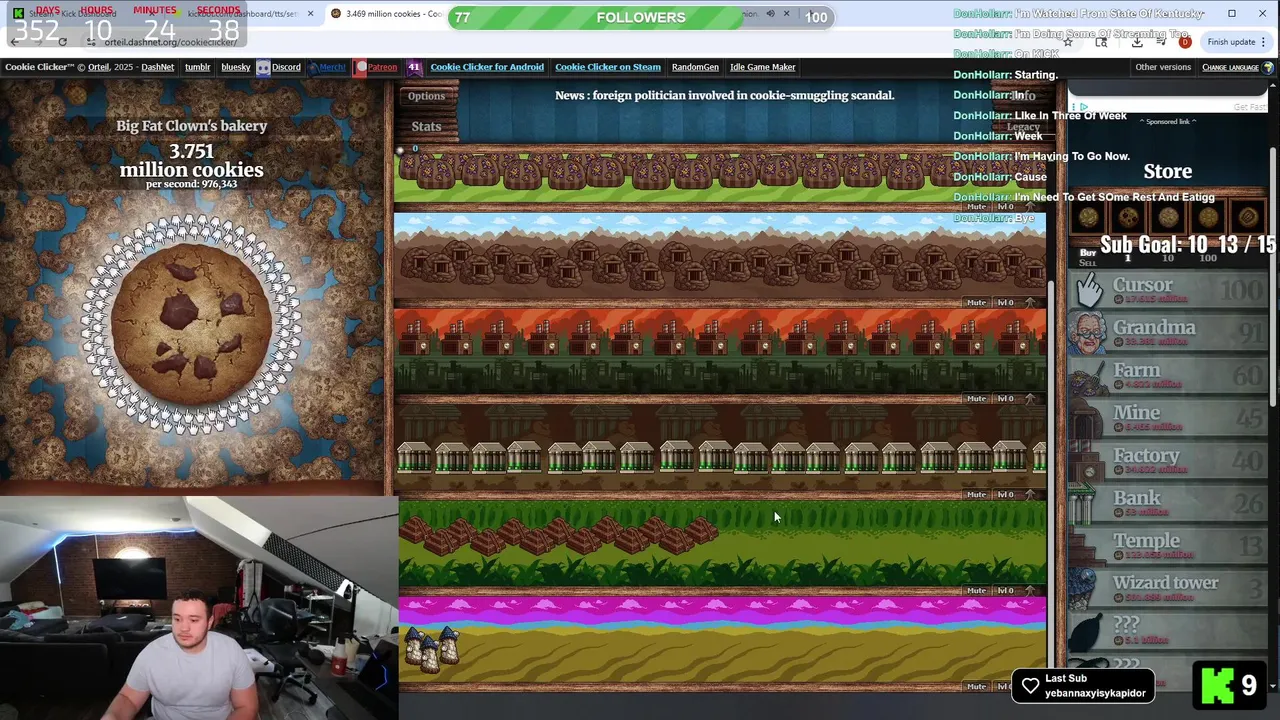Open the browser downloads icon
This screenshot has width=1280, height=720.
(1137, 42)
